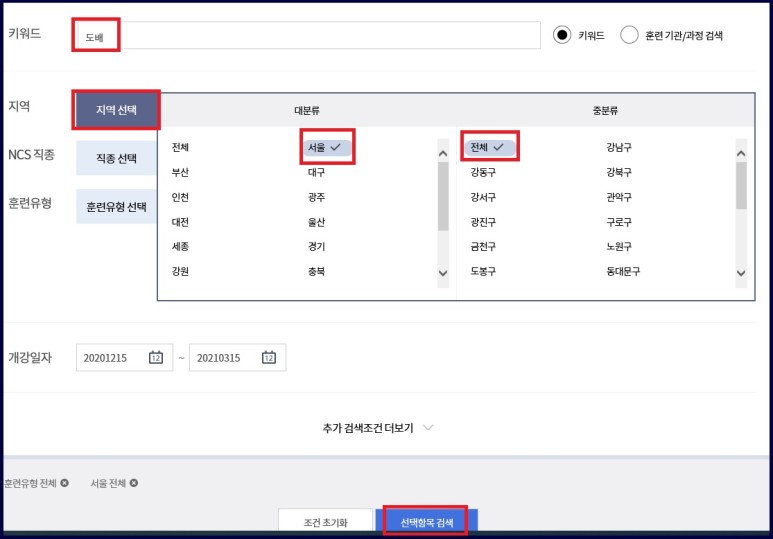Select 인천 region

pyautogui.click(x=180, y=197)
